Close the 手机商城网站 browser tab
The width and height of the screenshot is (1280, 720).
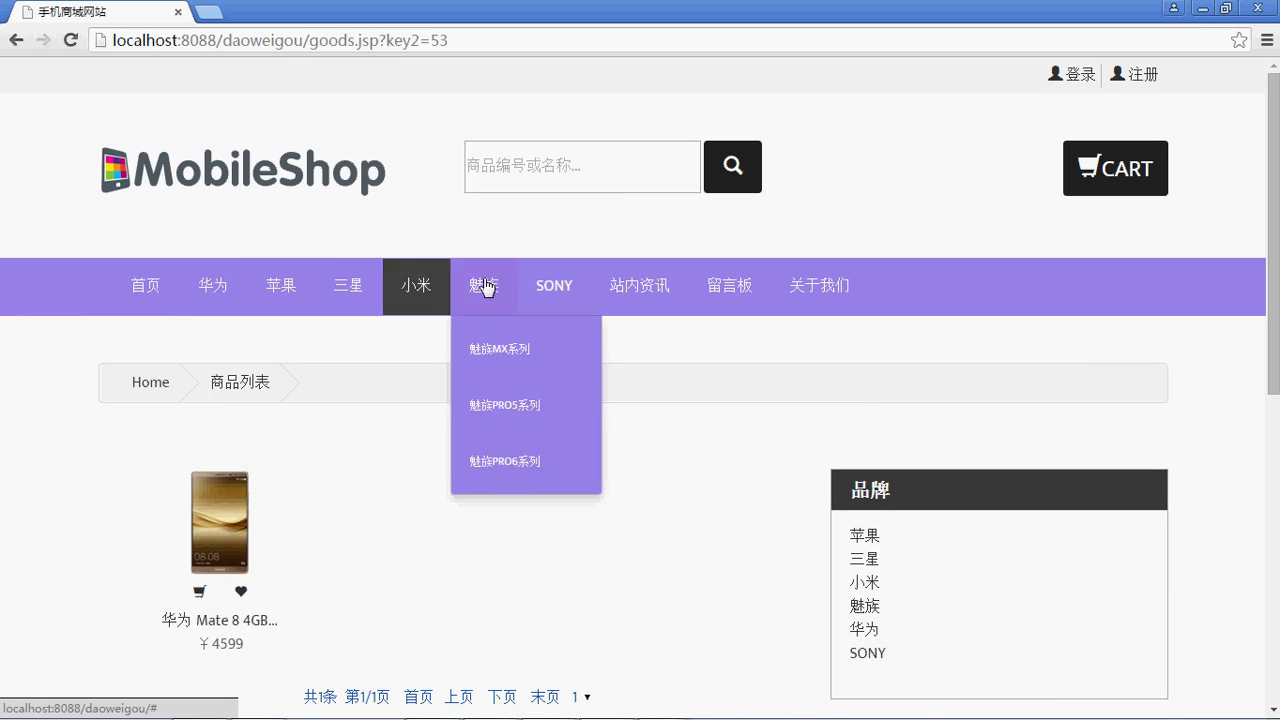(x=179, y=12)
